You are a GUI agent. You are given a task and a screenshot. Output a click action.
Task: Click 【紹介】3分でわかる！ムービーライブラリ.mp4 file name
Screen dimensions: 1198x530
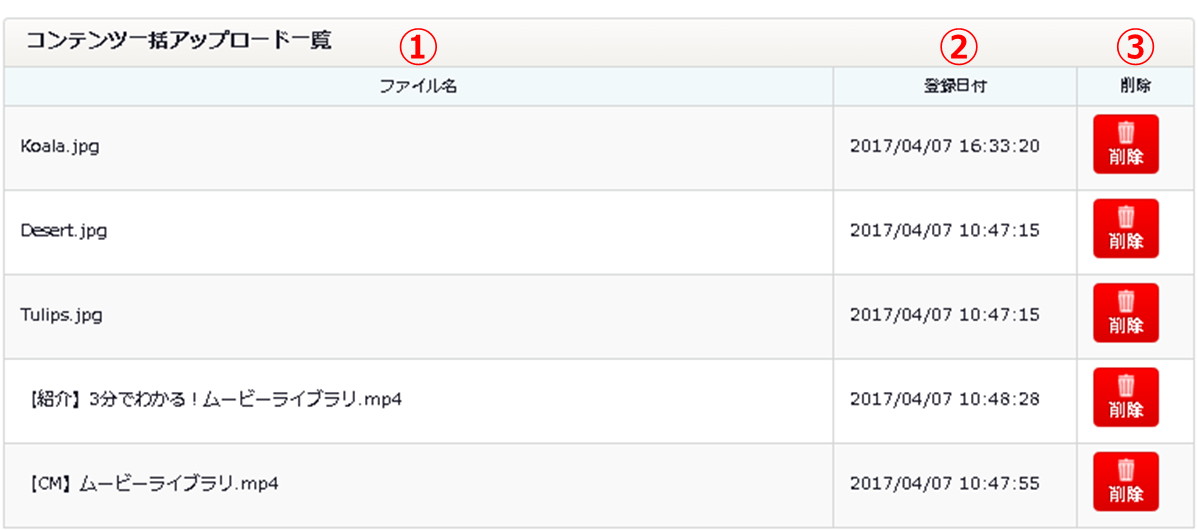point(212,400)
